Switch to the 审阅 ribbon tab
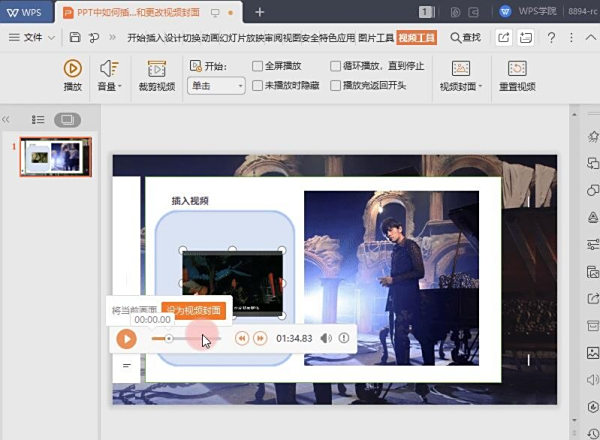This screenshot has width=600, height=440. (x=273, y=37)
